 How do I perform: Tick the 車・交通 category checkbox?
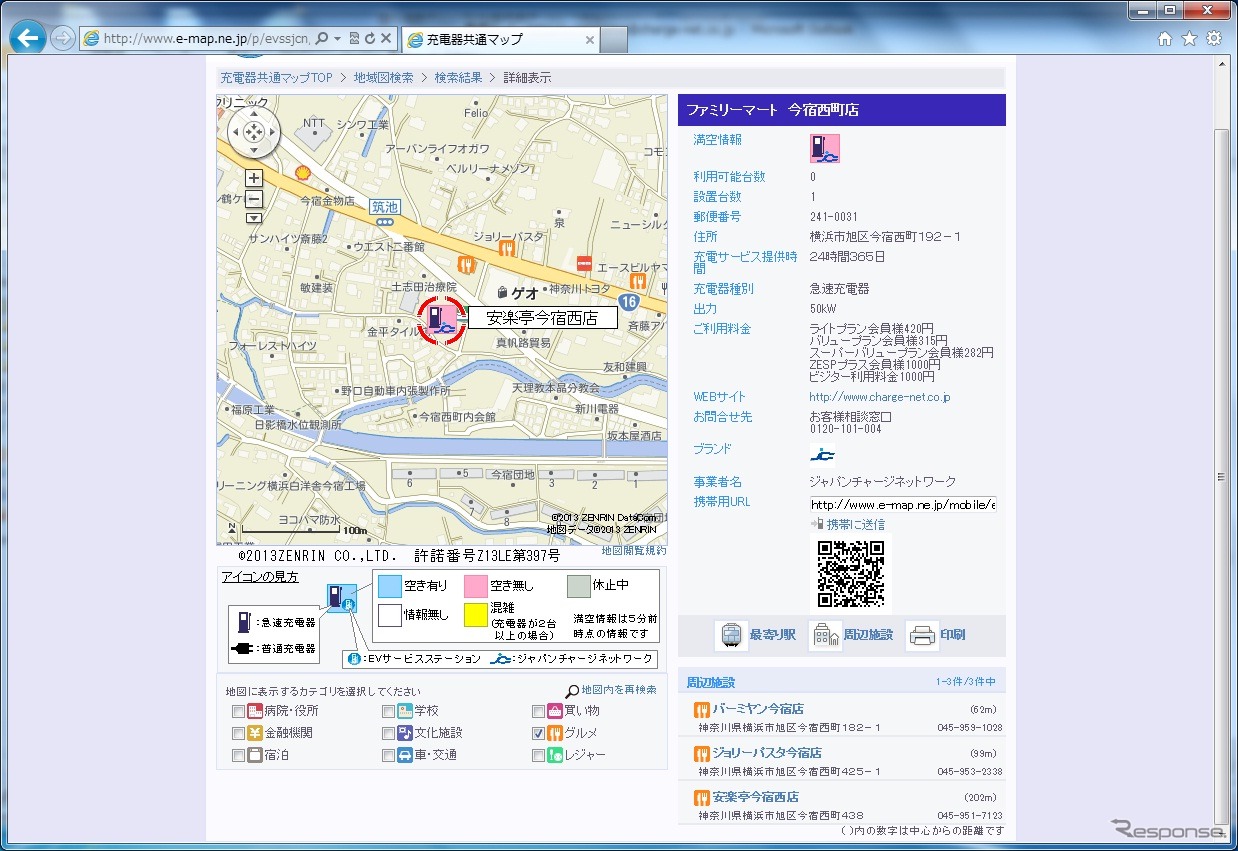pyautogui.click(x=388, y=756)
